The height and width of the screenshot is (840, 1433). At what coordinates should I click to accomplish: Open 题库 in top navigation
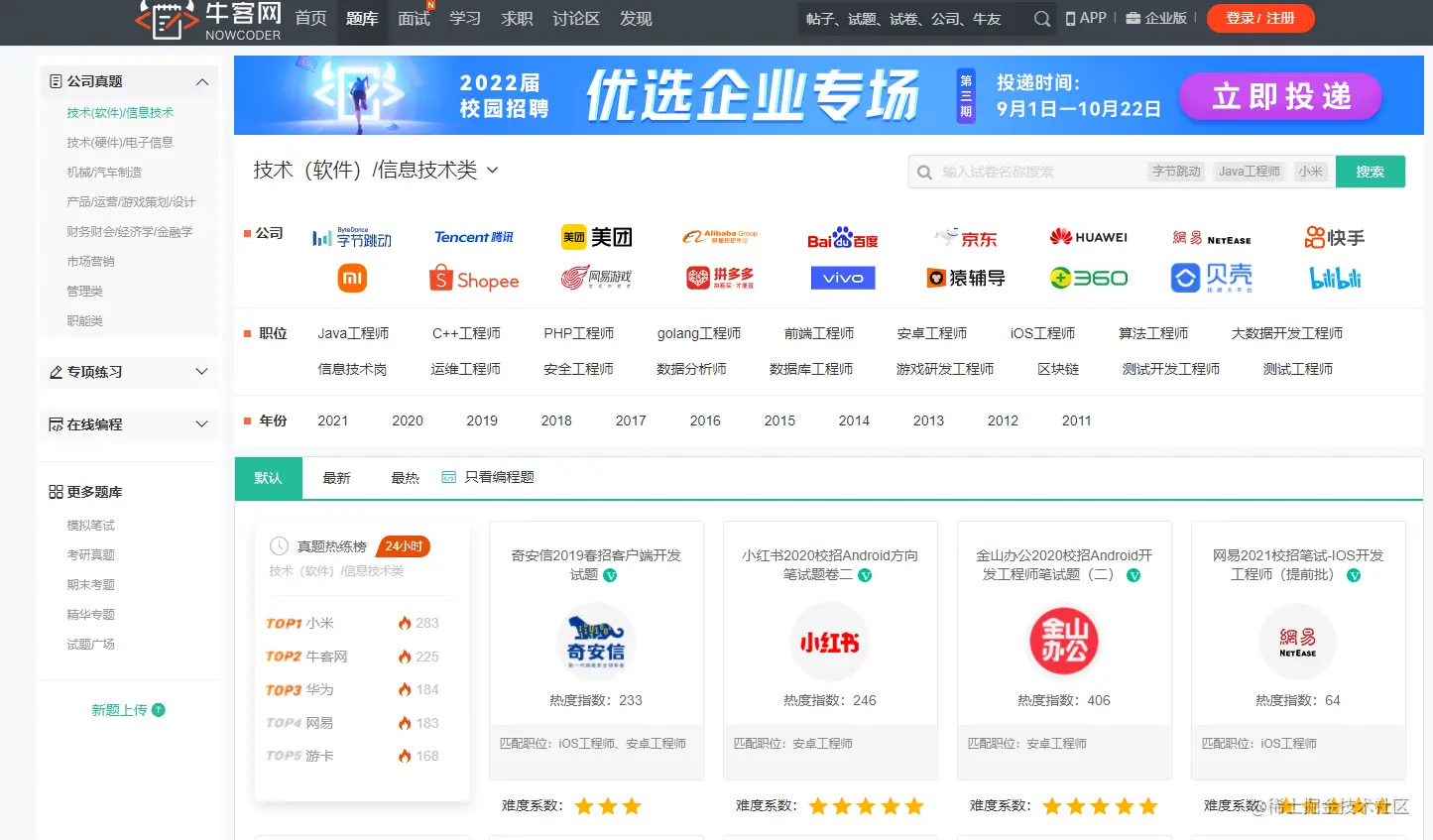tap(362, 19)
